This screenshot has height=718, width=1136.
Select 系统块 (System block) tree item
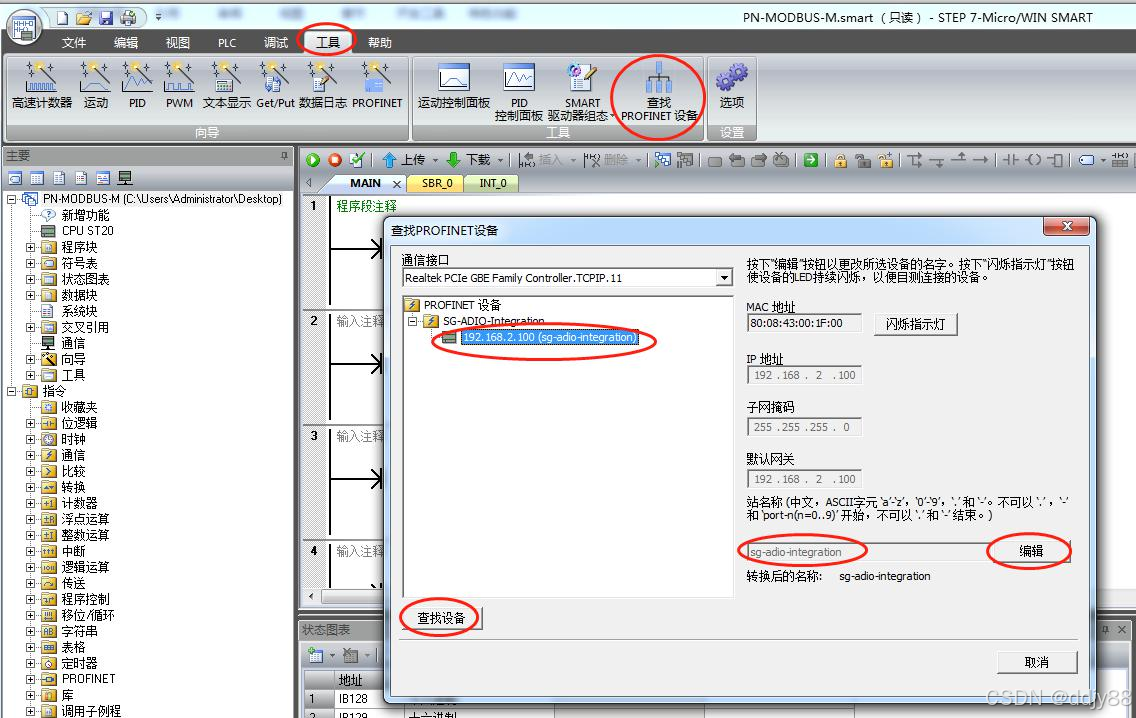pos(79,311)
